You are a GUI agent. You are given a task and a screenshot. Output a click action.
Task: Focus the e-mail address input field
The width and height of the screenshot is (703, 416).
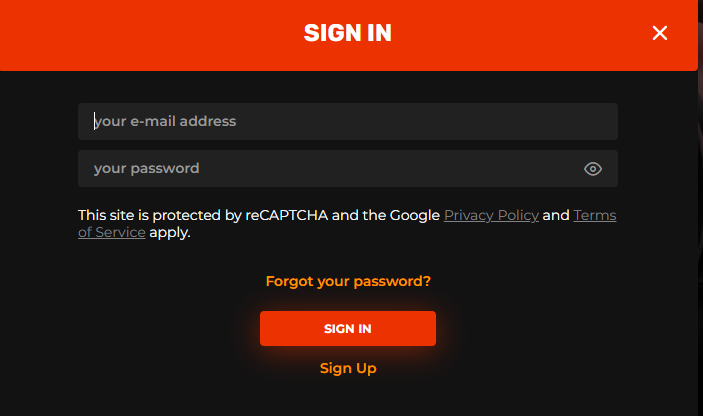pyautogui.click(x=348, y=121)
